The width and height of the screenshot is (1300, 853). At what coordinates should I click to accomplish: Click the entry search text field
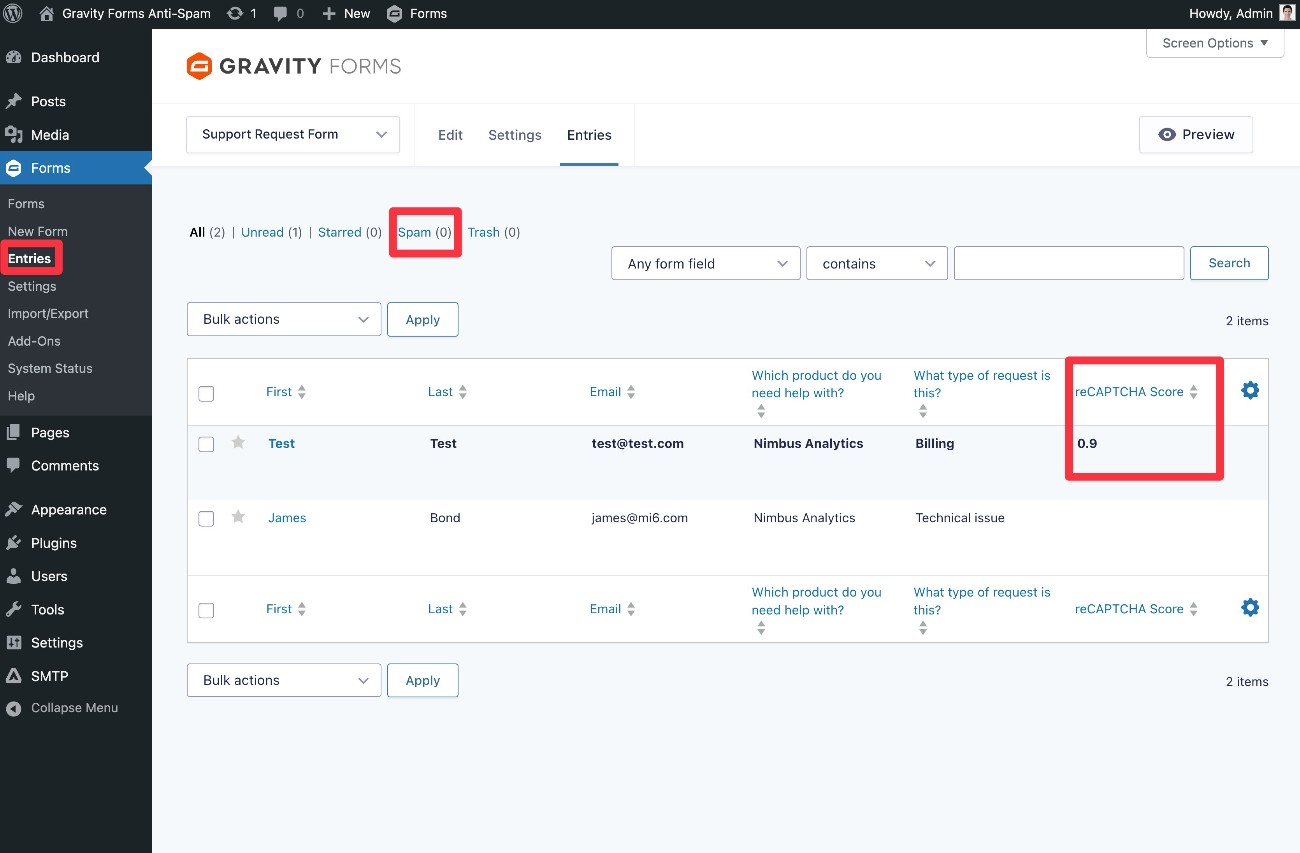[x=1068, y=263]
